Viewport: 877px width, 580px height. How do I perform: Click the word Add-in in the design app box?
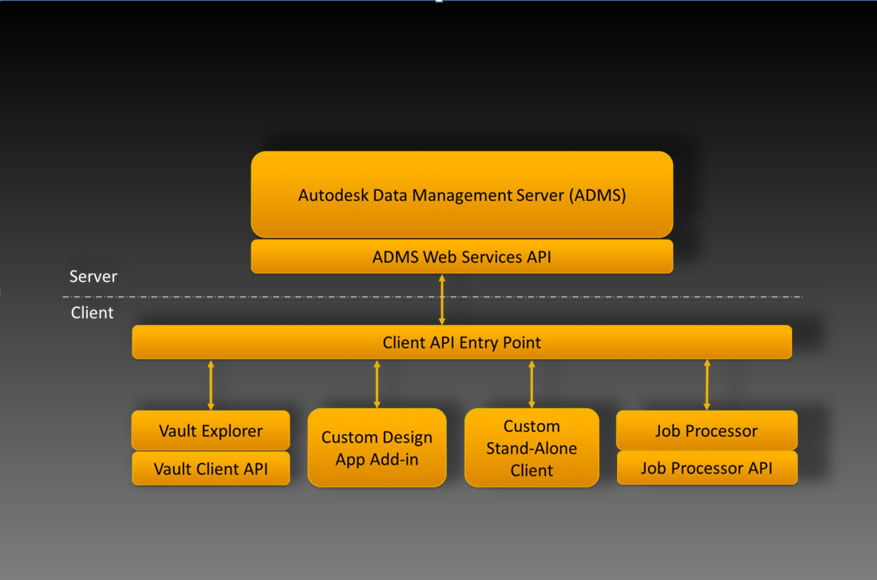click(x=394, y=459)
